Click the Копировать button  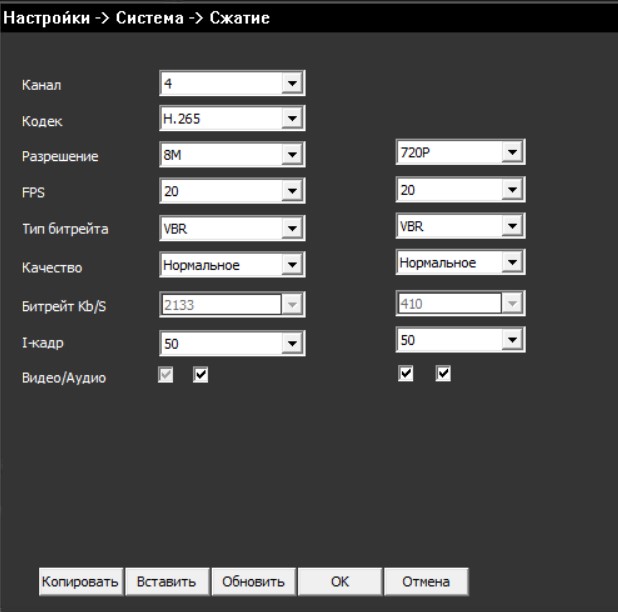tap(80, 581)
